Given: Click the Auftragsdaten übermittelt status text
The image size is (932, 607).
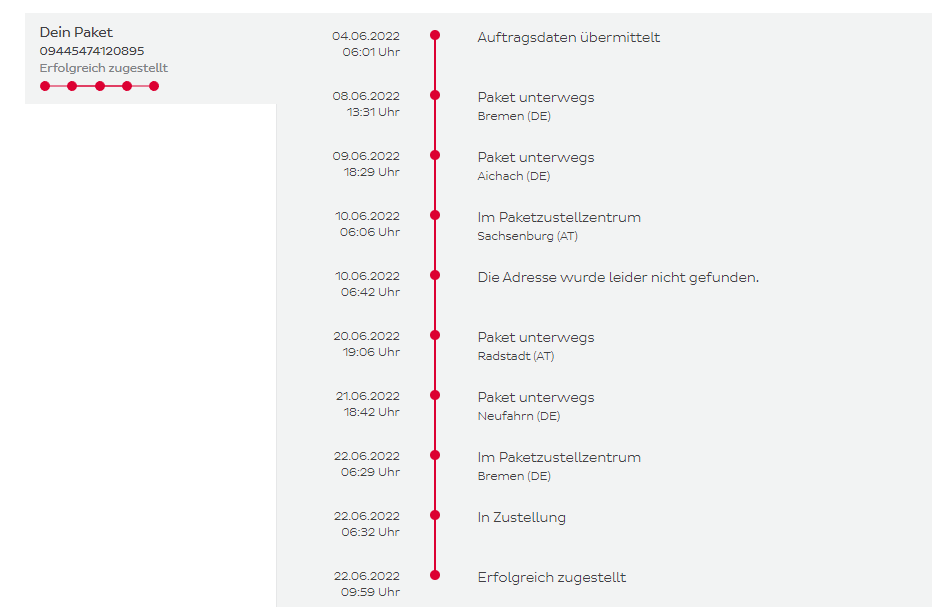Looking at the screenshot, I should 568,38.
